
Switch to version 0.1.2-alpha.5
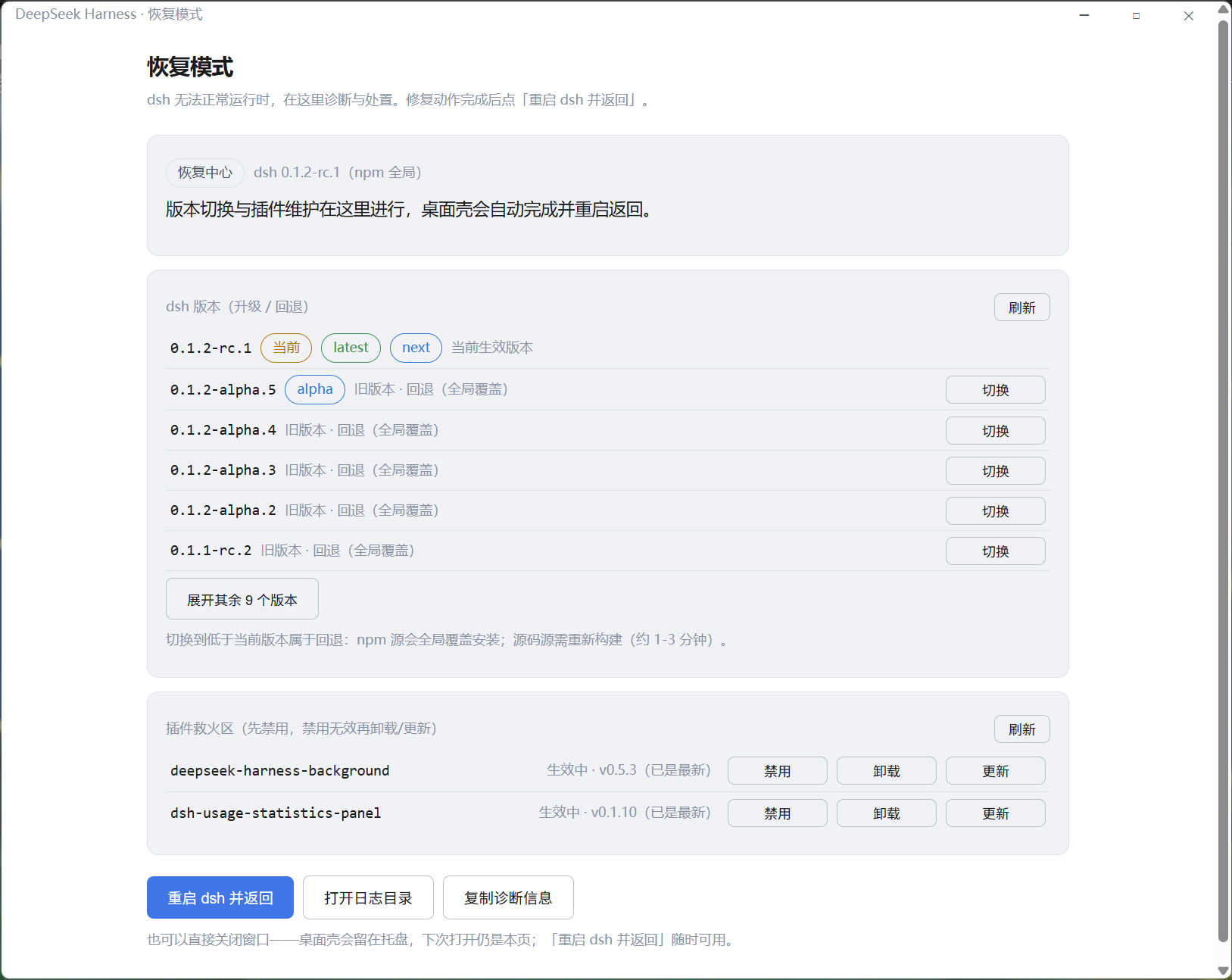(995, 390)
